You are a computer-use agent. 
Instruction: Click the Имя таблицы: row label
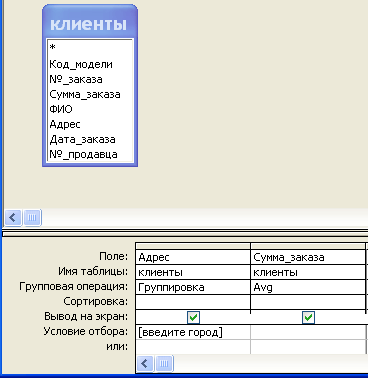click(x=93, y=272)
